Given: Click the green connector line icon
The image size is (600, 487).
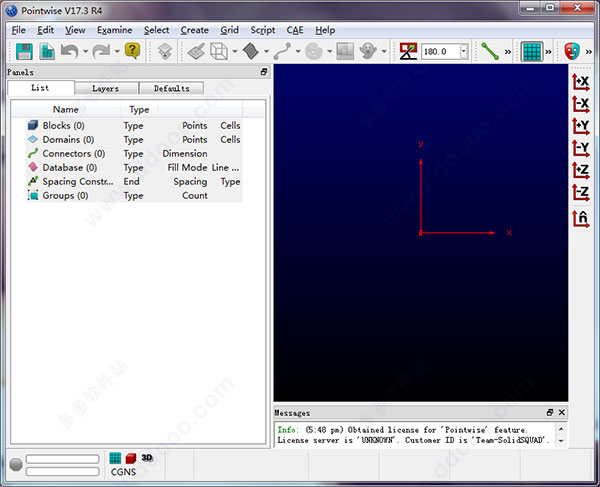Looking at the screenshot, I should (490, 51).
